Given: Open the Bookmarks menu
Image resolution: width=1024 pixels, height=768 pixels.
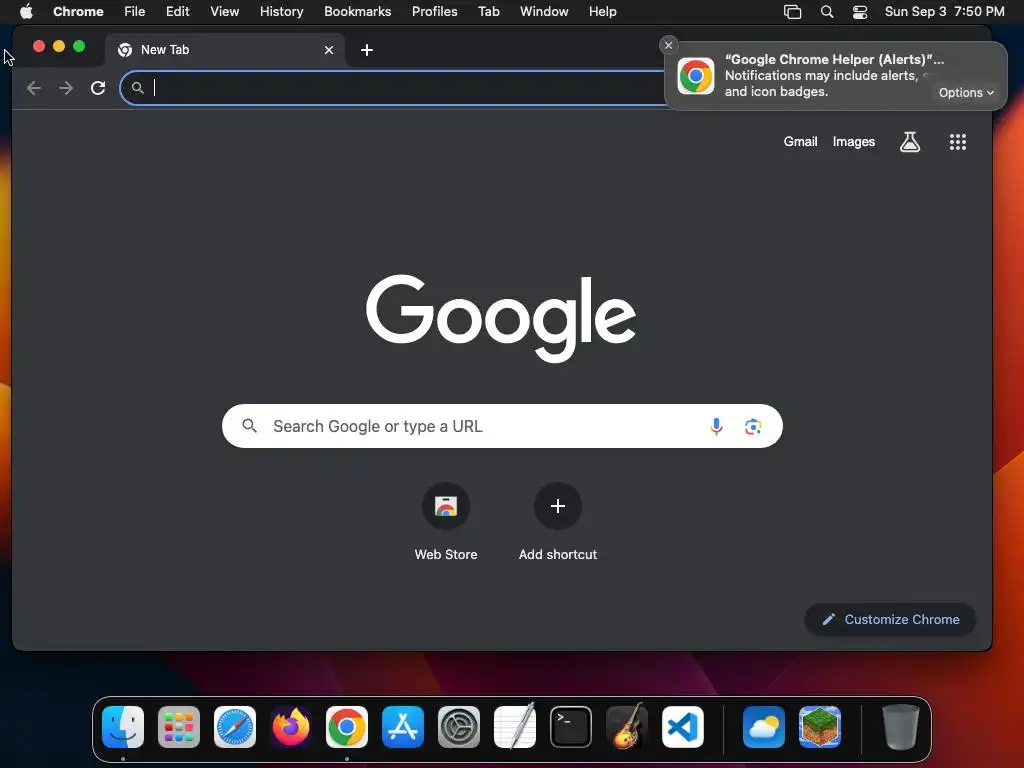Looking at the screenshot, I should 357,12.
